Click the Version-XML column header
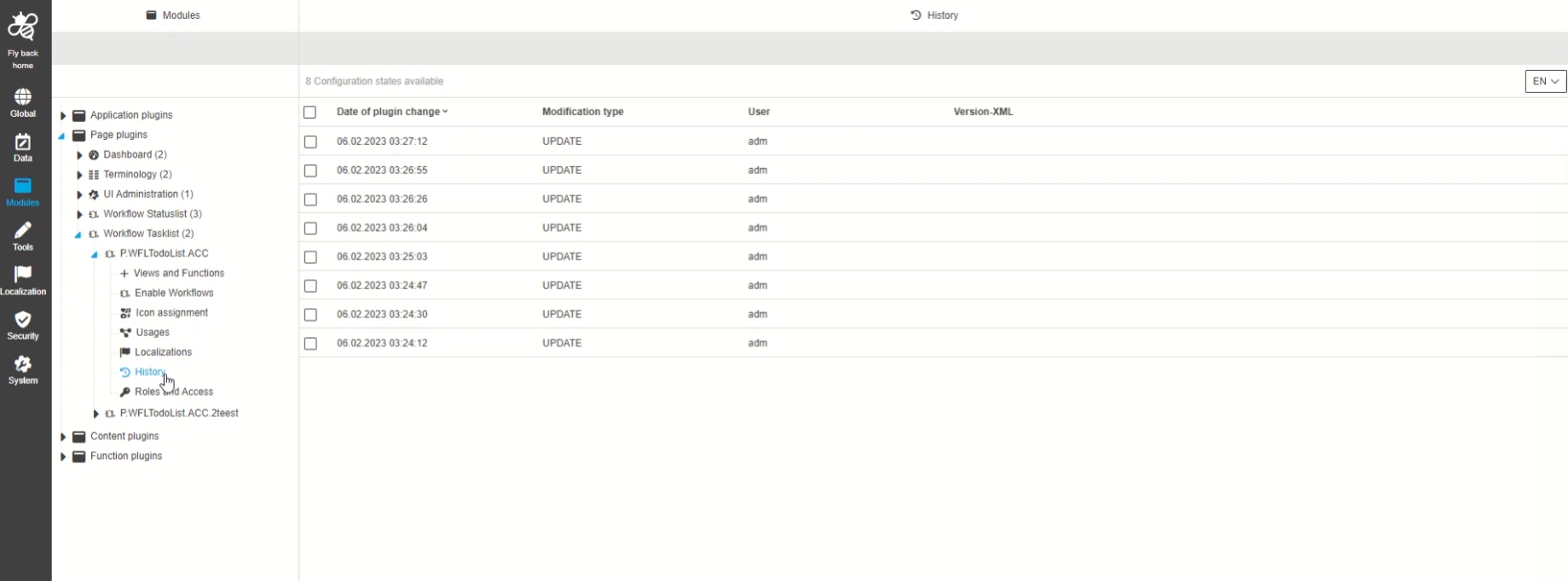This screenshot has width=1568, height=581. point(983,112)
